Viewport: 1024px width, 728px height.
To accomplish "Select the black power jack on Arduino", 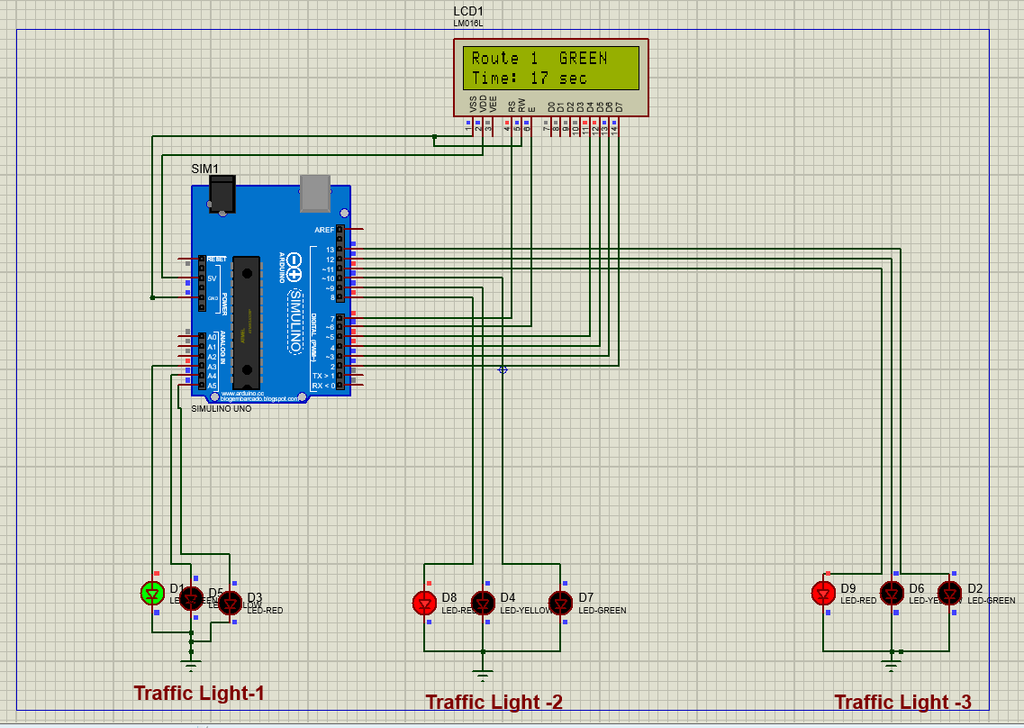I will (222, 194).
